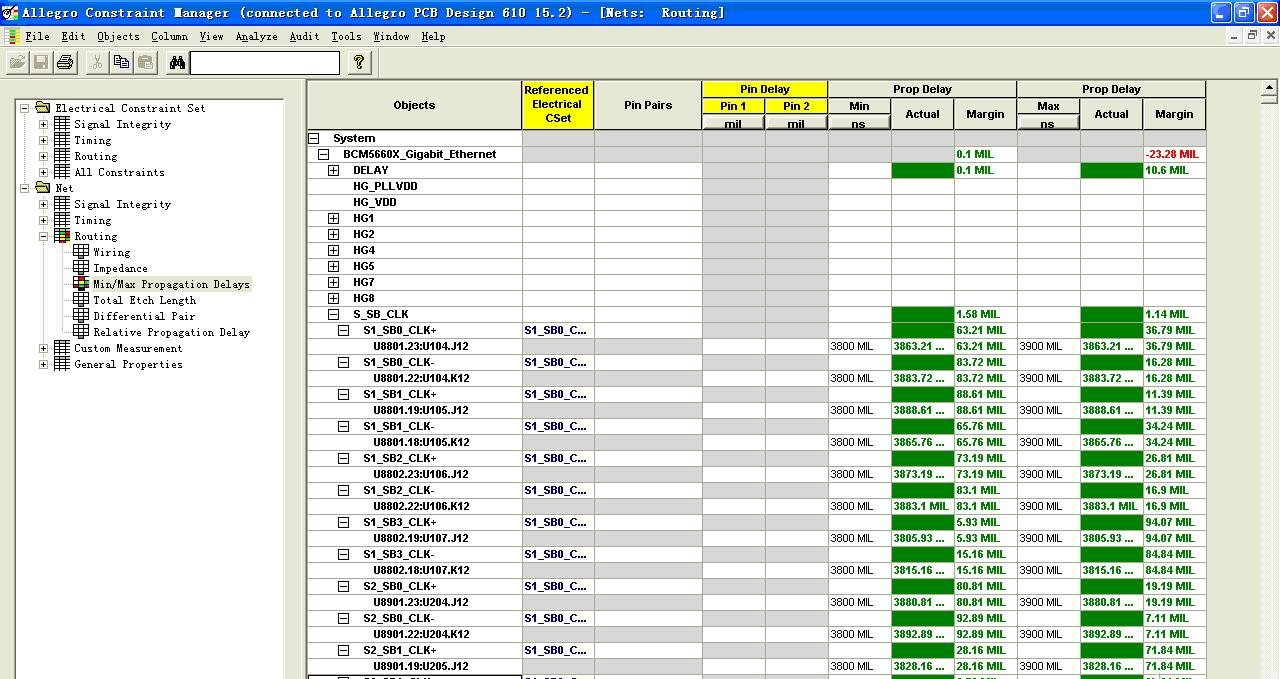The image size is (1280, 679).
Task: Click the question mark Help icon
Action: (359, 63)
